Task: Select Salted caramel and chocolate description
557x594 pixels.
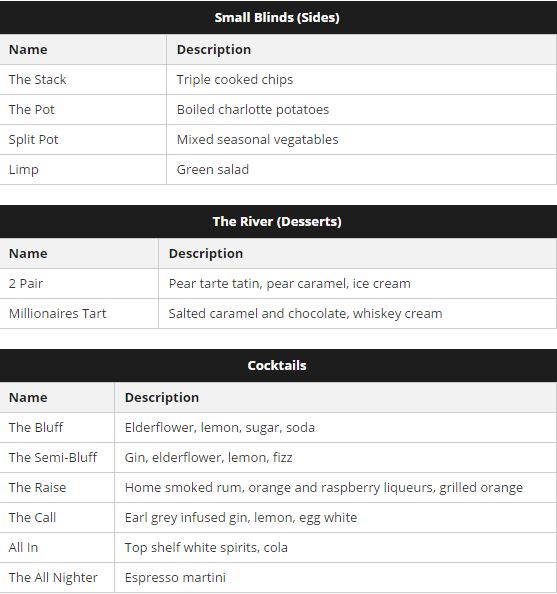Action: click(x=305, y=313)
